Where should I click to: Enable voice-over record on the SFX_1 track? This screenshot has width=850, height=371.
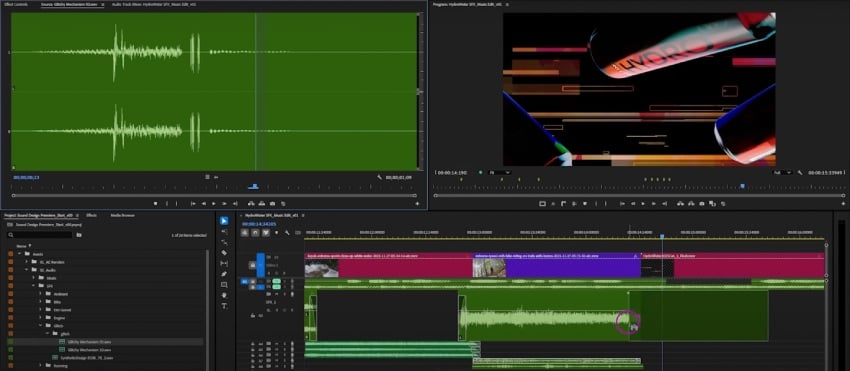click(293, 294)
